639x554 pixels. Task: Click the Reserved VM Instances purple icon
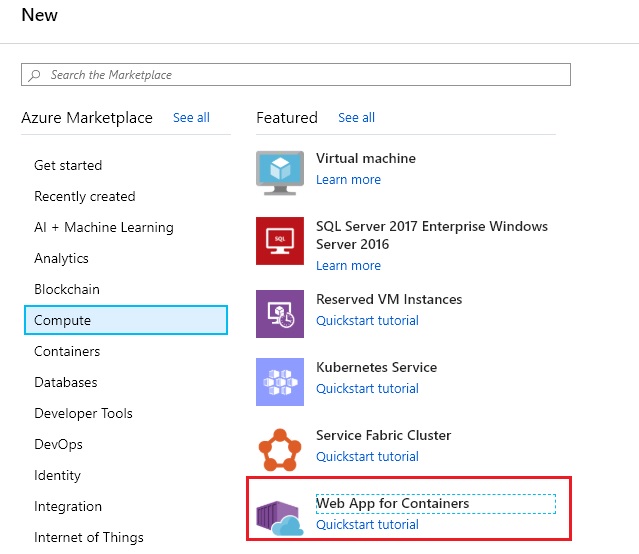(280, 314)
